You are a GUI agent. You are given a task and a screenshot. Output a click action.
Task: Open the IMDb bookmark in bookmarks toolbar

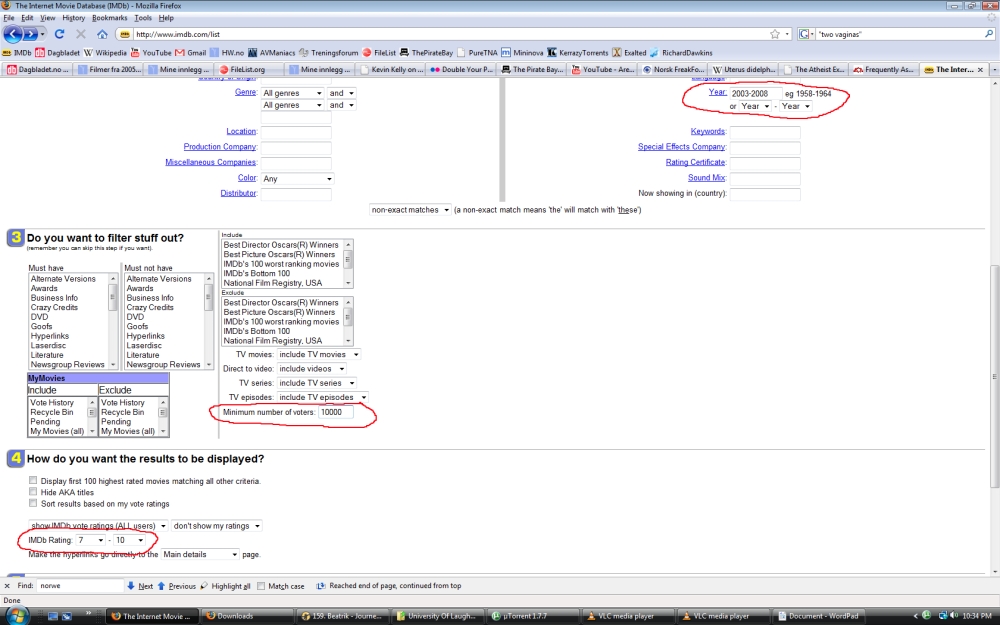[17, 53]
